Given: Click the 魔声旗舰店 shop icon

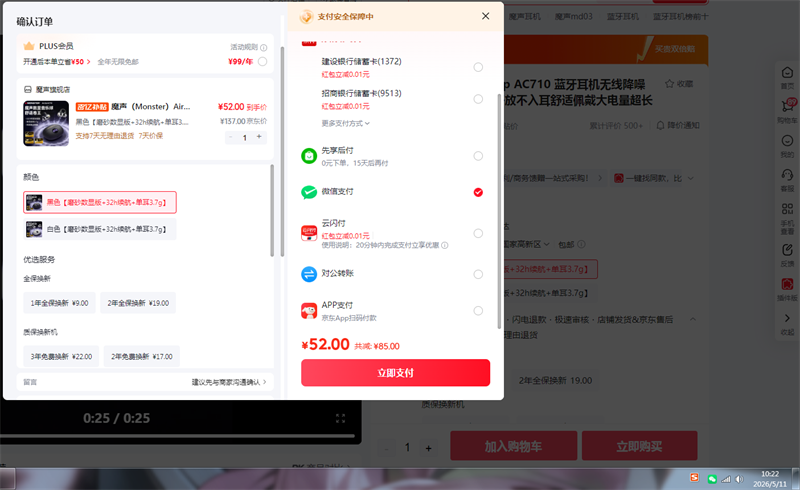Looking at the screenshot, I should (x=28, y=89).
